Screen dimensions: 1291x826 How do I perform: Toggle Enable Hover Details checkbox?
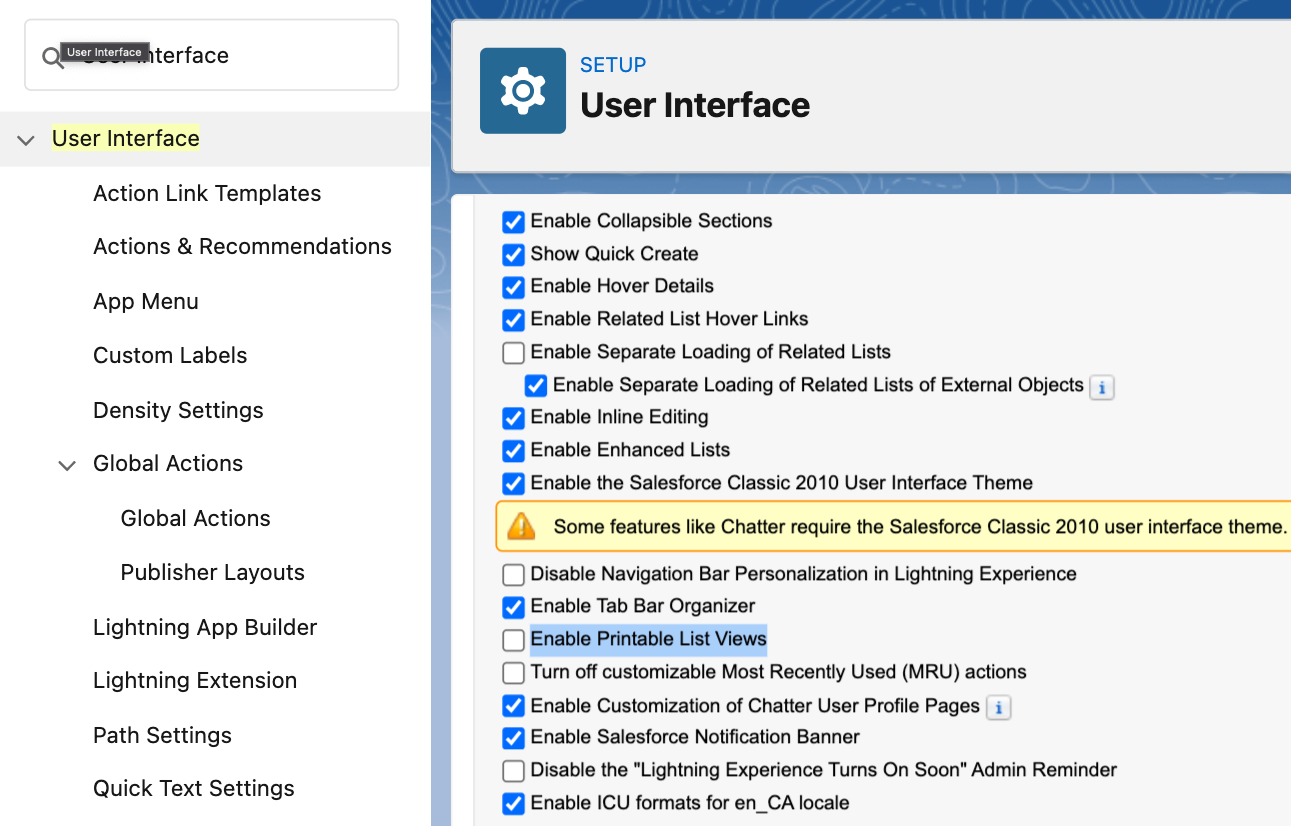click(513, 287)
